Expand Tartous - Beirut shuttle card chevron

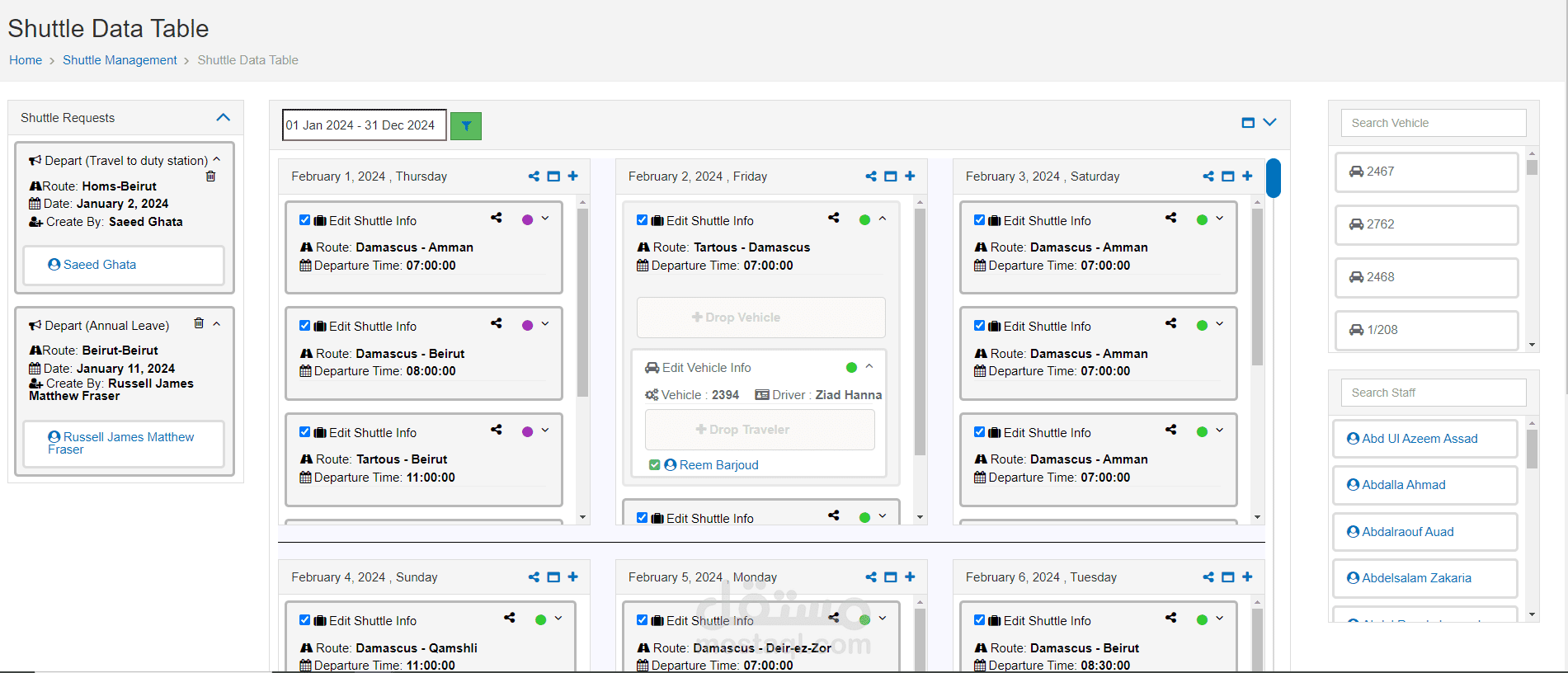[x=545, y=431]
